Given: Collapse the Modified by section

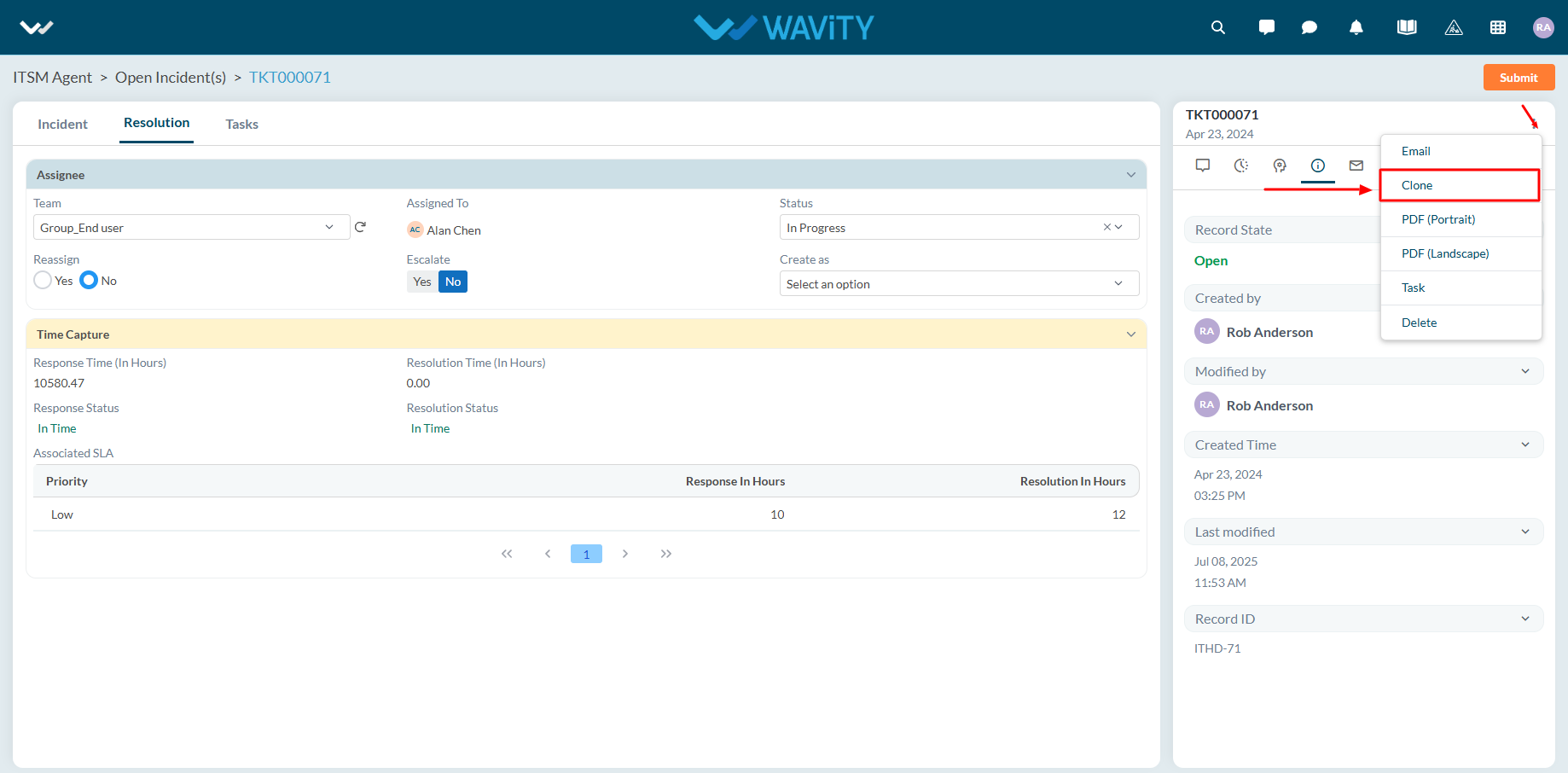Looking at the screenshot, I should [1525, 371].
